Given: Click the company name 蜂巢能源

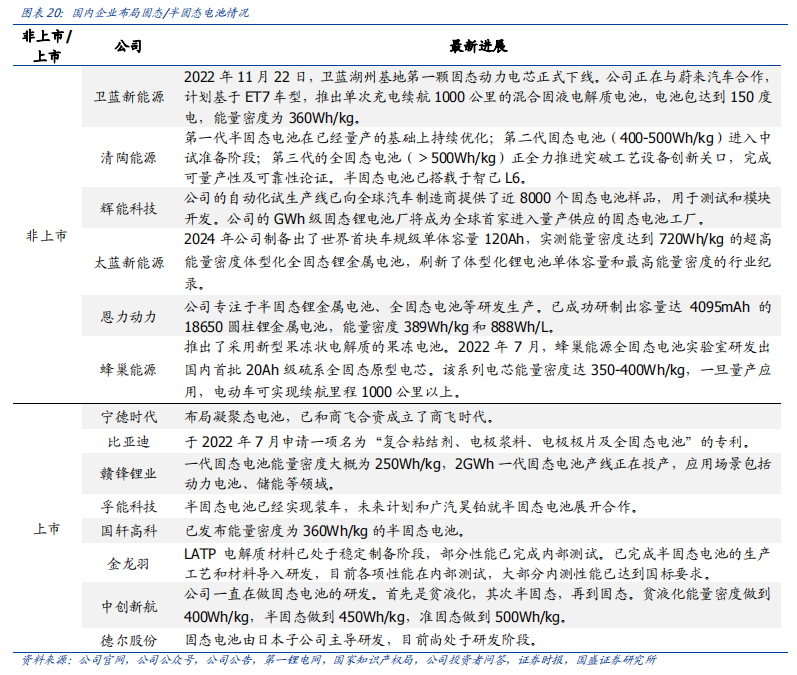Looking at the screenshot, I should pyautogui.click(x=129, y=370).
